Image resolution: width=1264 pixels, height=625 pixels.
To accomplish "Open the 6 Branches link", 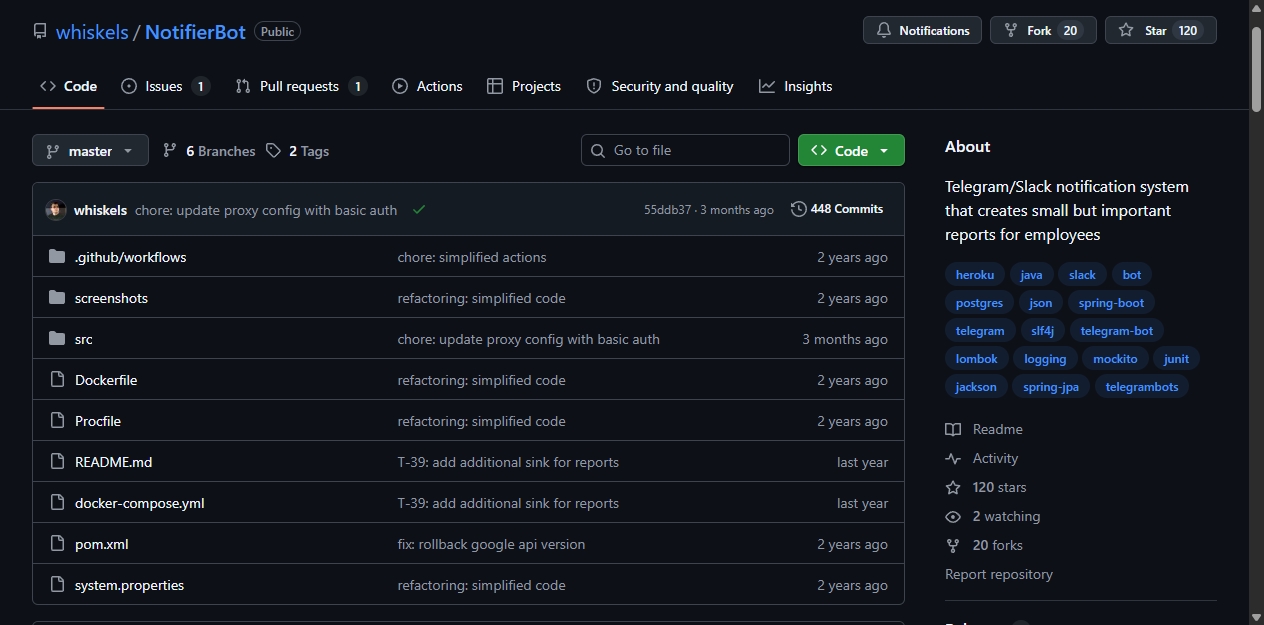I will [209, 151].
